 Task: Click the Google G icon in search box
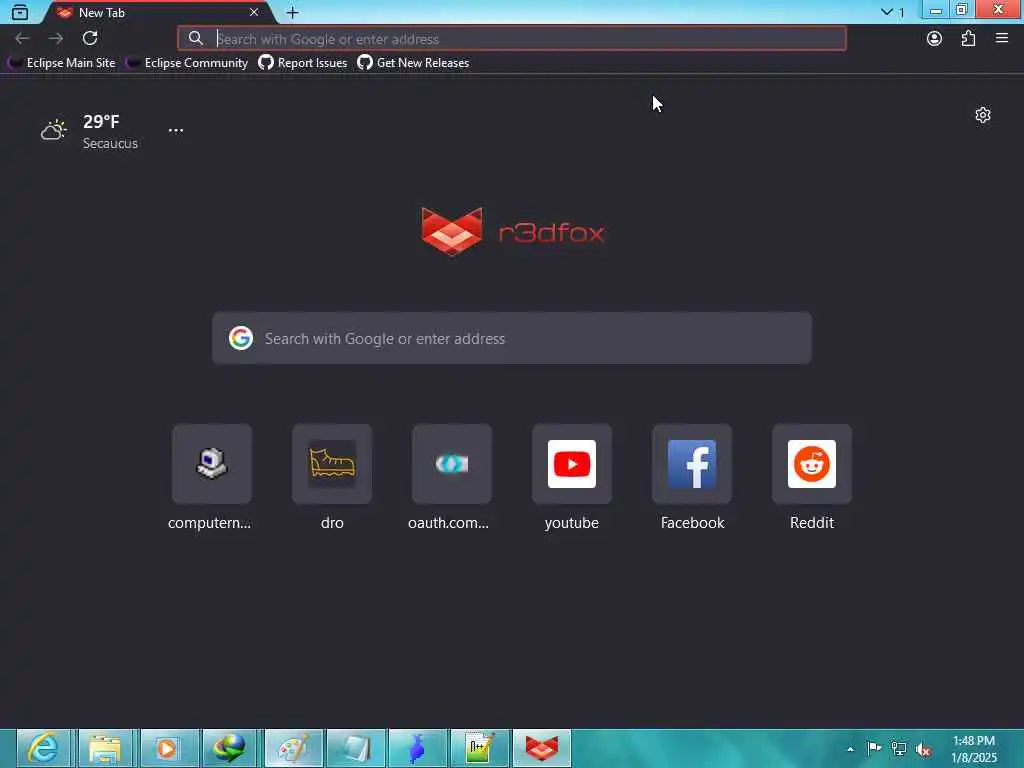[x=241, y=338]
